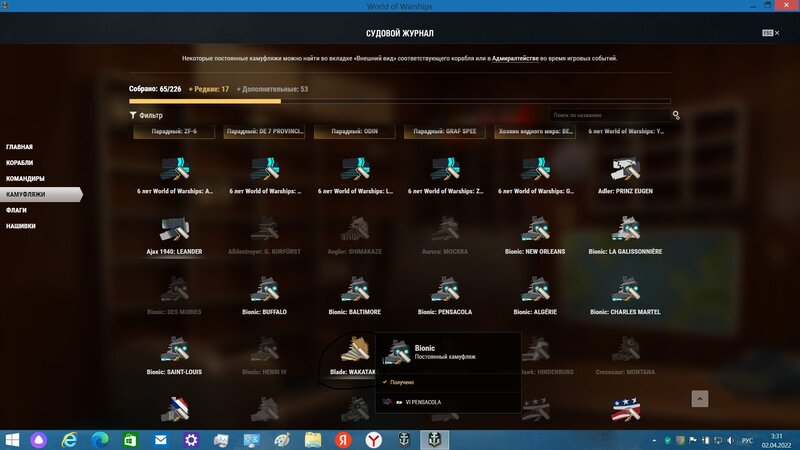Launch Yandex Browser from the taskbar
This screenshot has width=800, height=450.
tap(373, 440)
